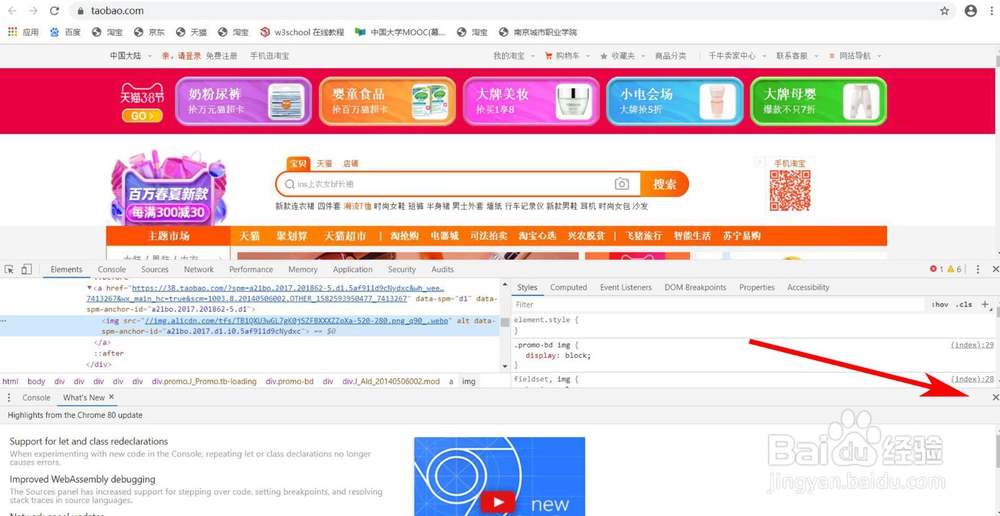Select img in DOM breadcrumb
Screen dimensions: 1000x516
469,381
